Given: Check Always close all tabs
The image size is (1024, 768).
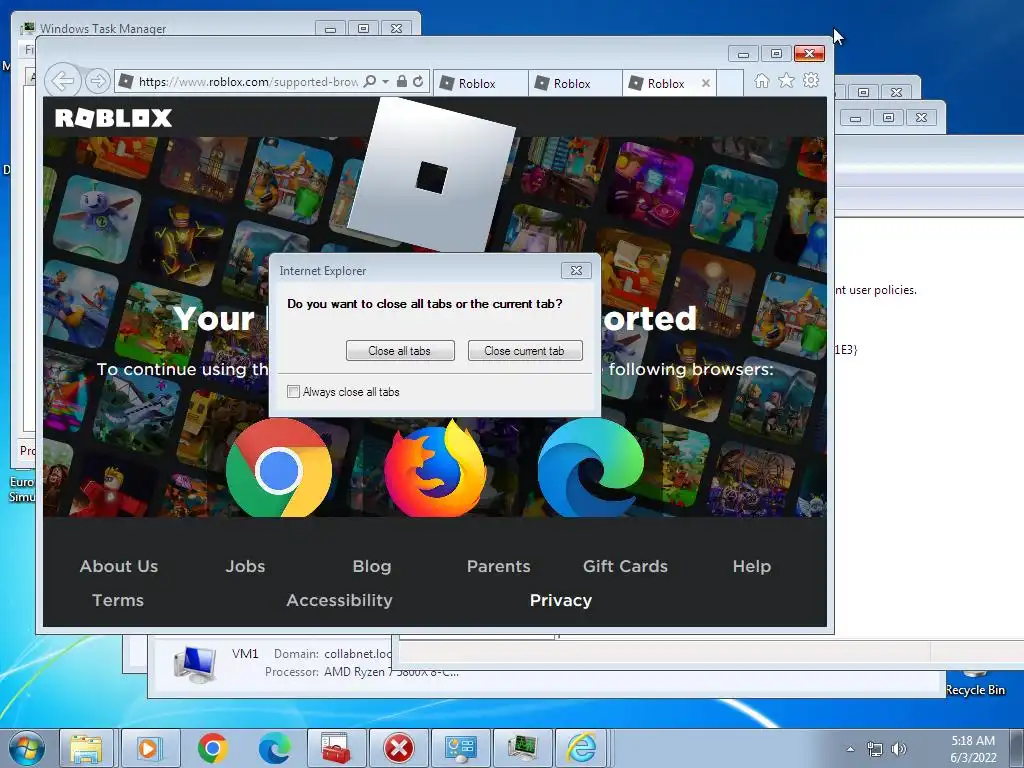Looking at the screenshot, I should coord(293,392).
